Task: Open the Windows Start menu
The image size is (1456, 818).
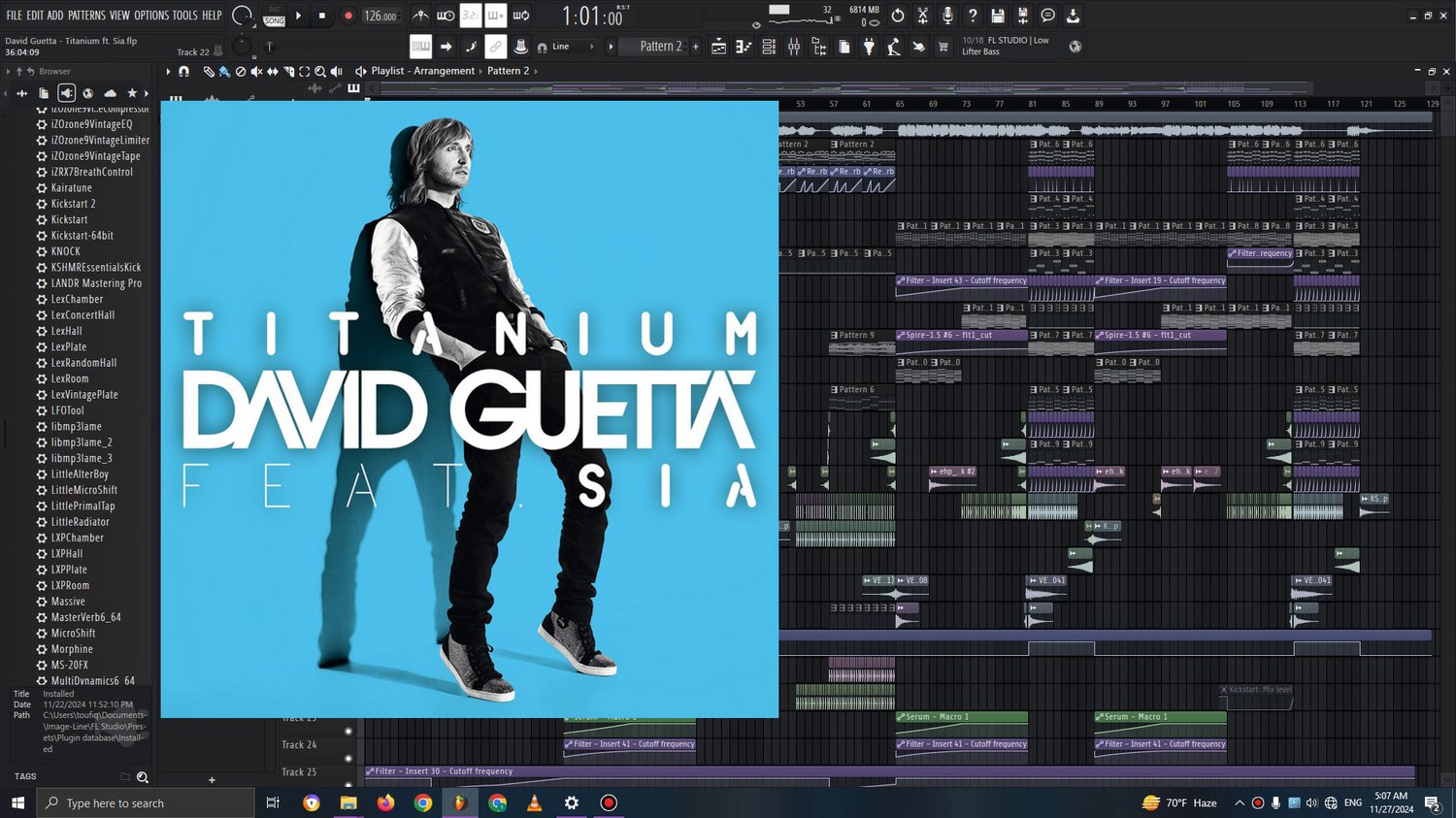Action: point(17,802)
